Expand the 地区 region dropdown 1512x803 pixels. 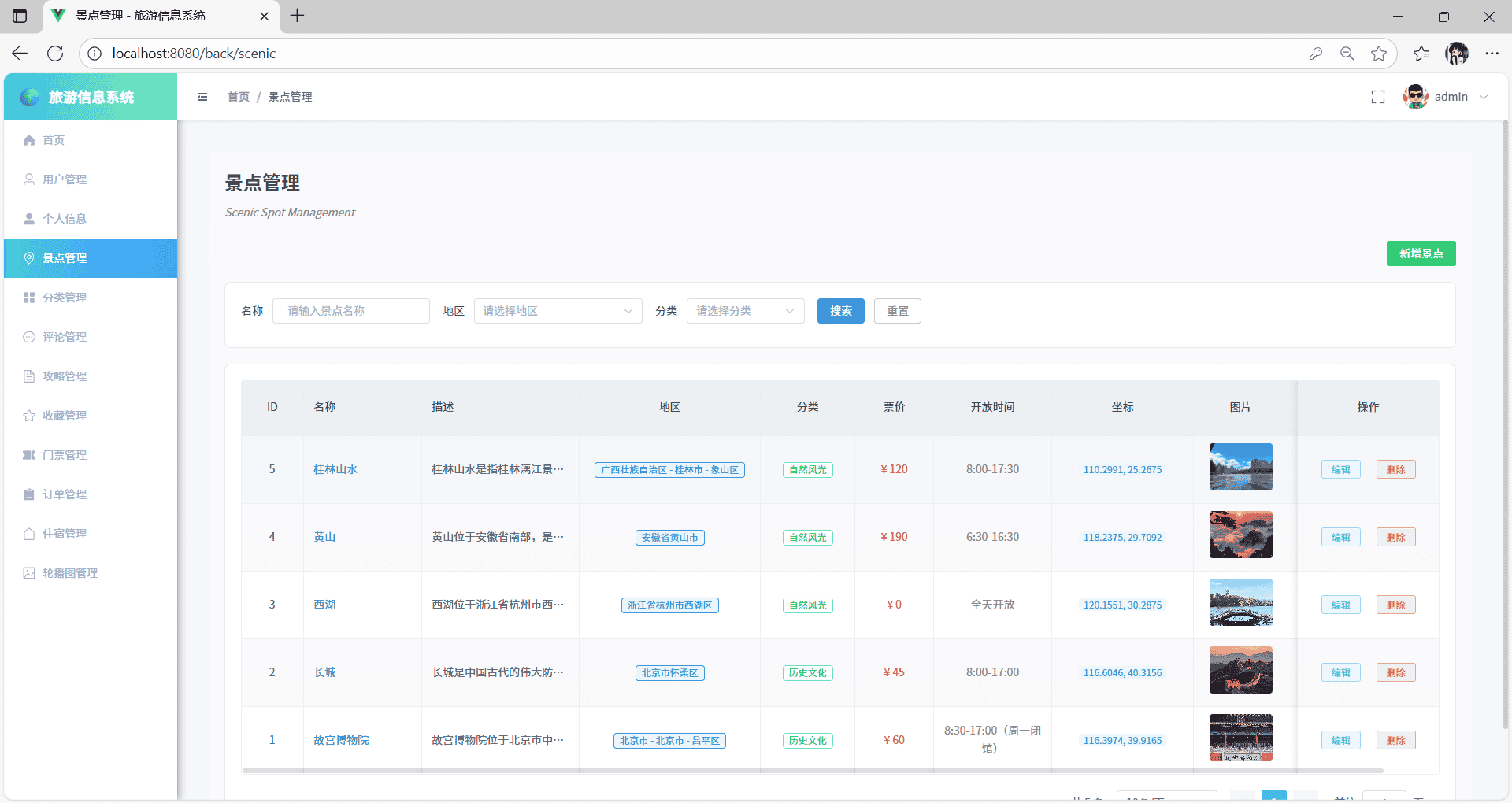click(558, 311)
